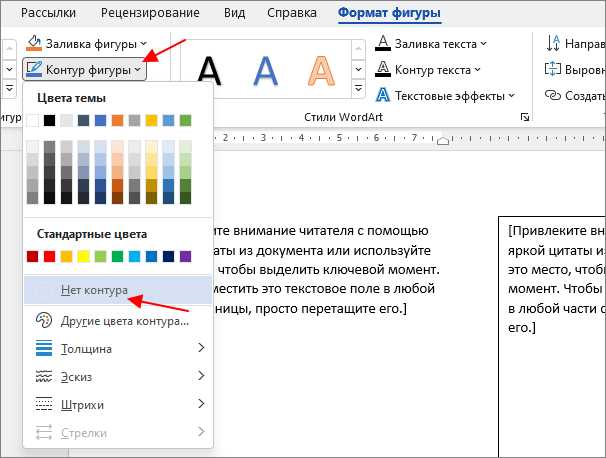Pick the green theme color swatch

tap(186, 121)
